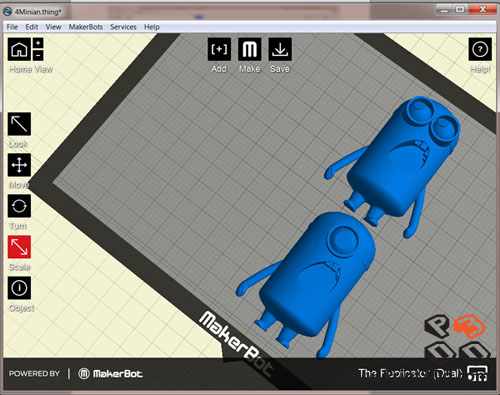500x395 pixels.
Task: Click the Save download icon
Action: (280, 49)
